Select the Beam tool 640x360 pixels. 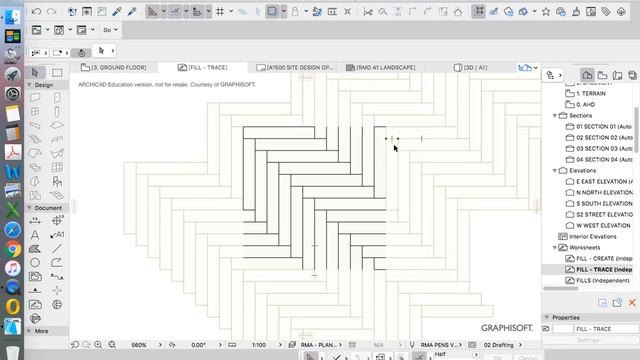(35, 125)
